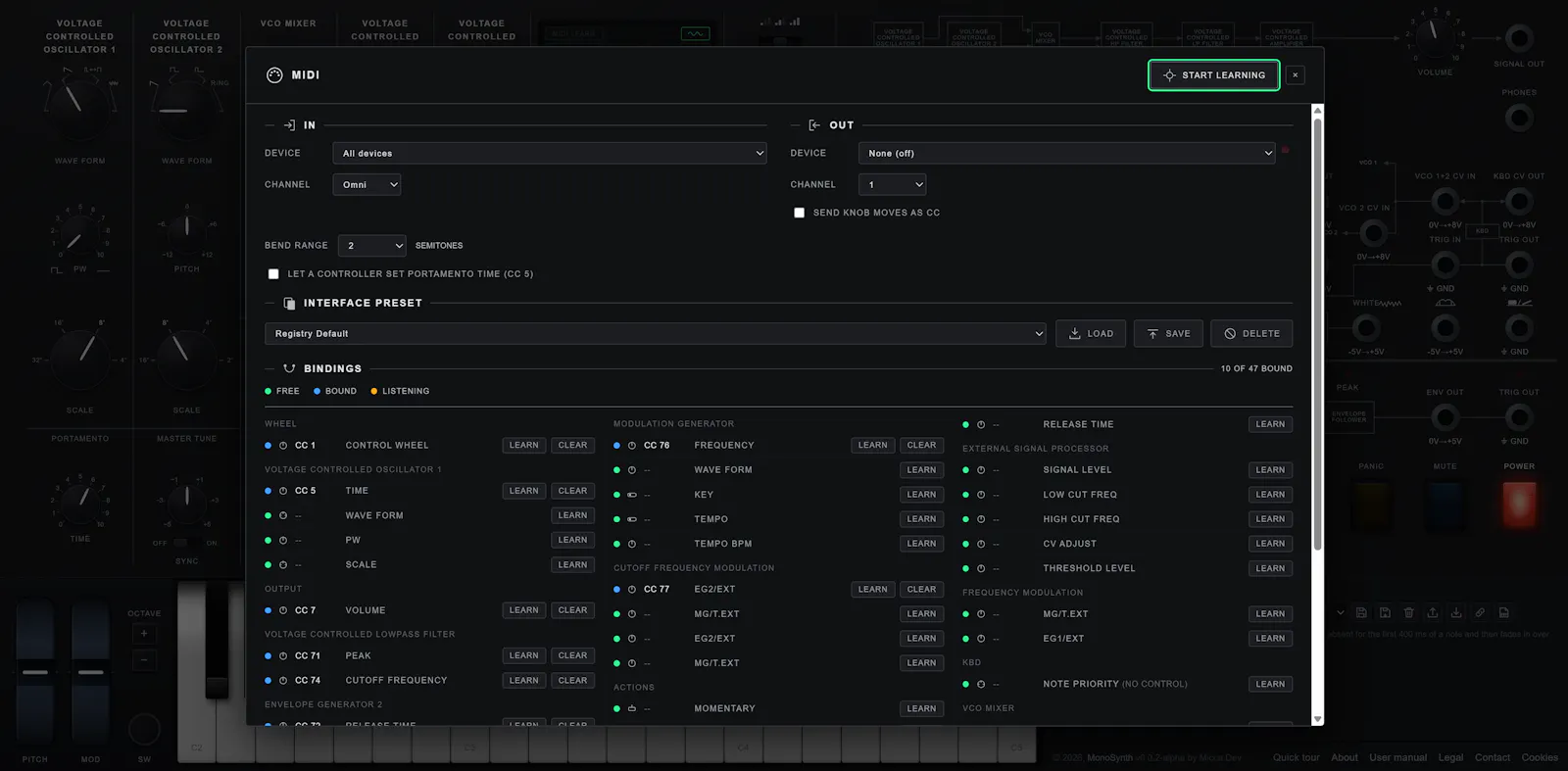Click the PITCH wheel on the synth
The height and width of the screenshot is (771, 1568).
pos(35,673)
